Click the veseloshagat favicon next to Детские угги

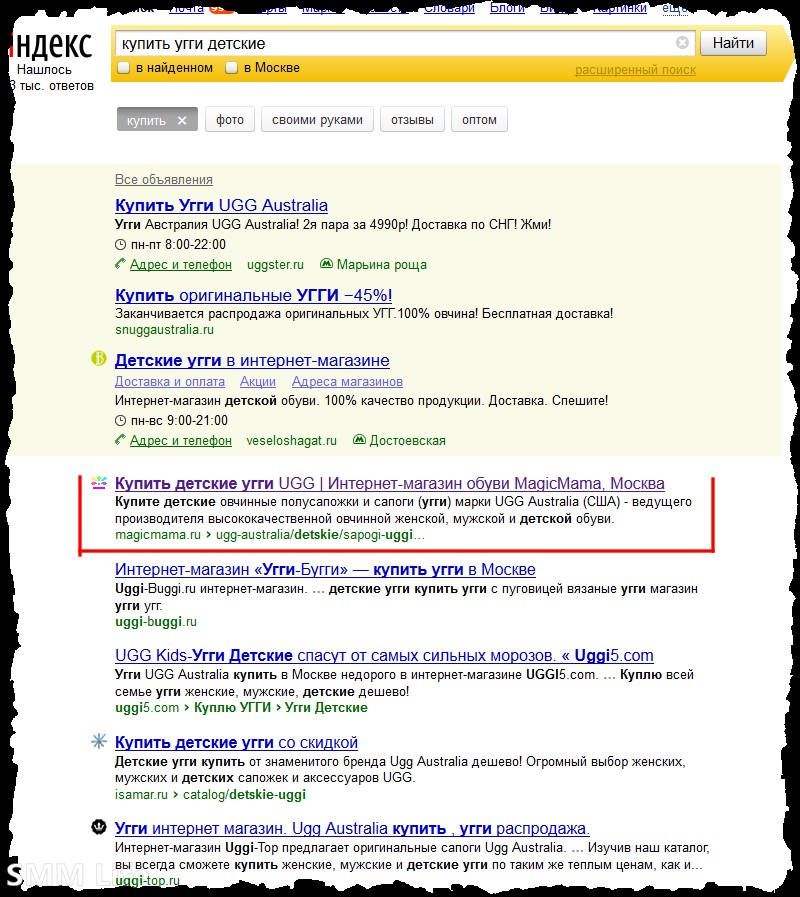99,359
